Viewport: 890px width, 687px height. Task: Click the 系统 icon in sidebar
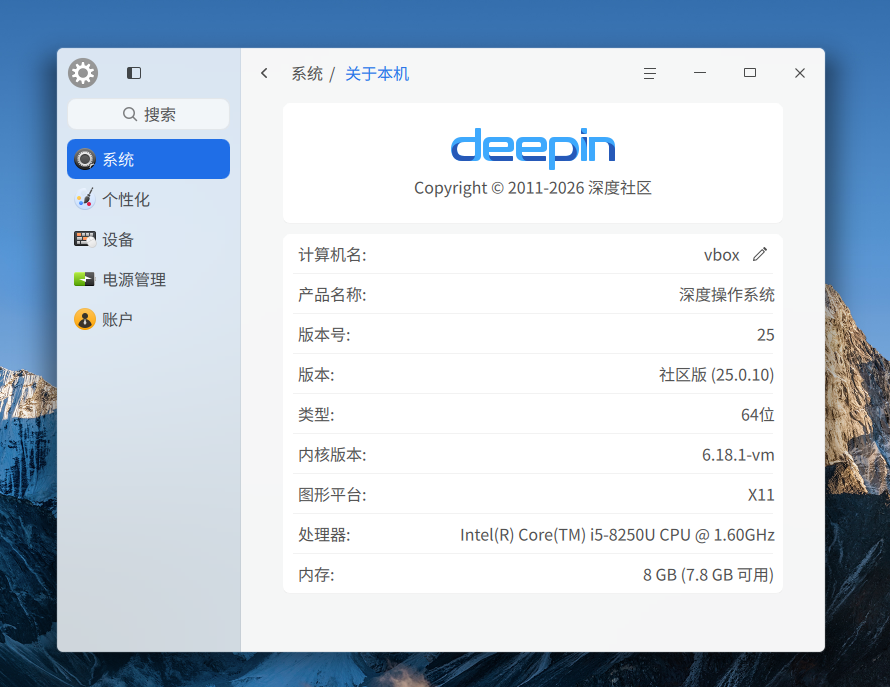tap(85, 159)
